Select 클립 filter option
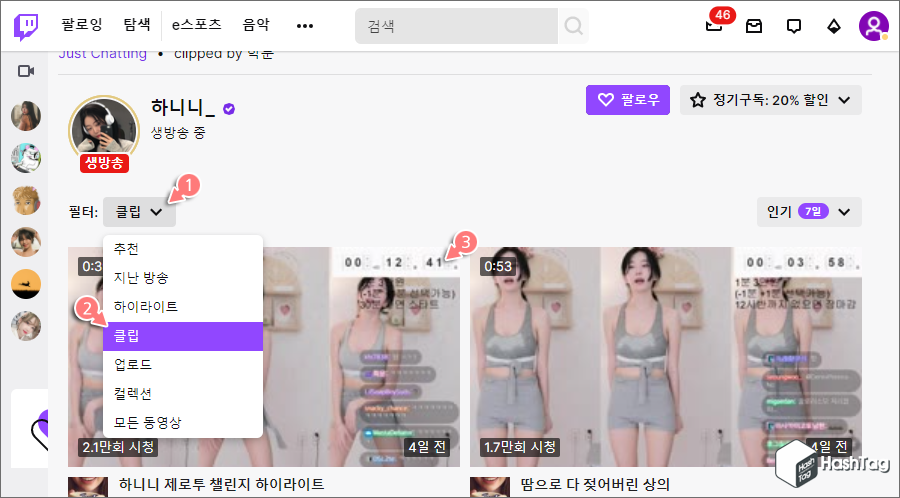Image resolution: width=900 pixels, height=498 pixels. click(183, 336)
